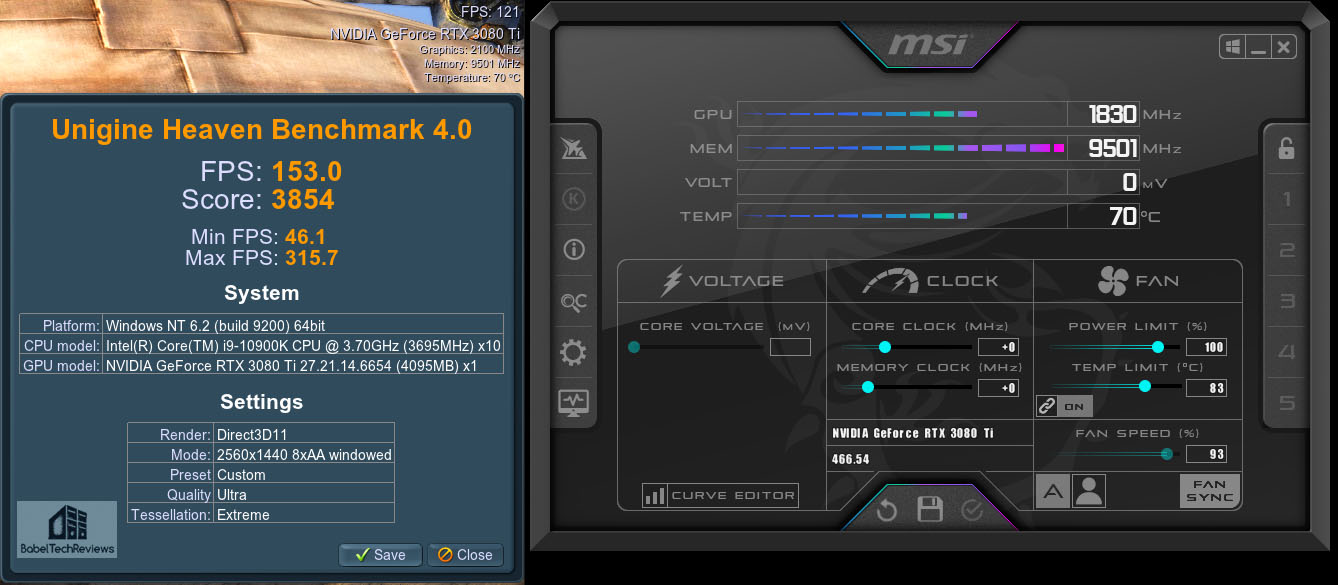Select profile slot 1
The image size is (1338, 585).
[1287, 199]
